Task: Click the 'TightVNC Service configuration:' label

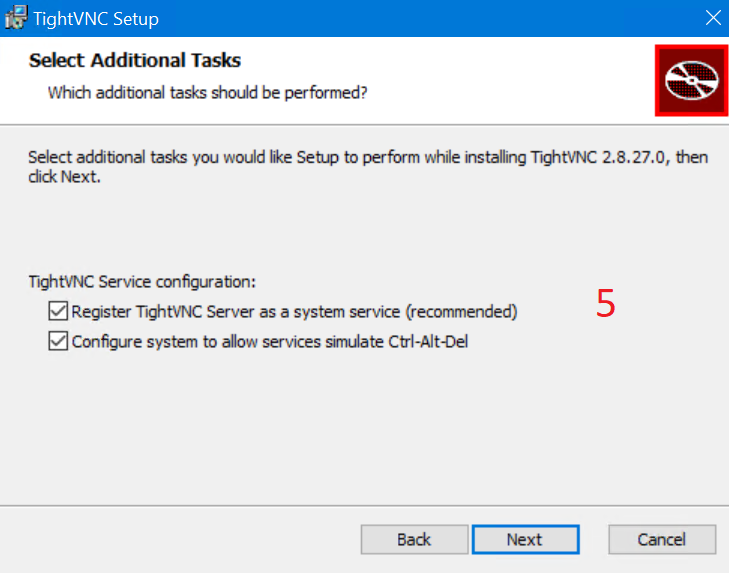Action: 142,282
